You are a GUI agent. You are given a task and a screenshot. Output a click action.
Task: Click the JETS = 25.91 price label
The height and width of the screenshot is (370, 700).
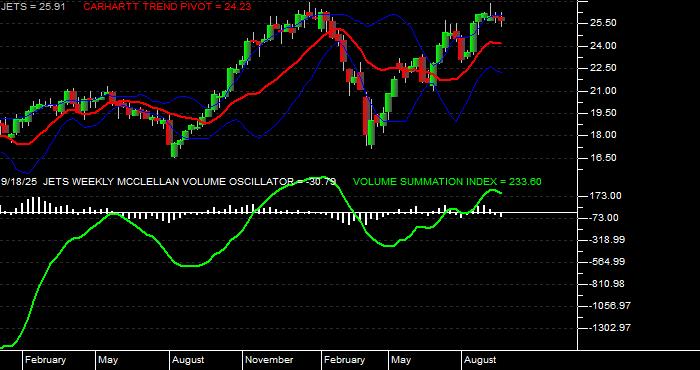(33, 7)
